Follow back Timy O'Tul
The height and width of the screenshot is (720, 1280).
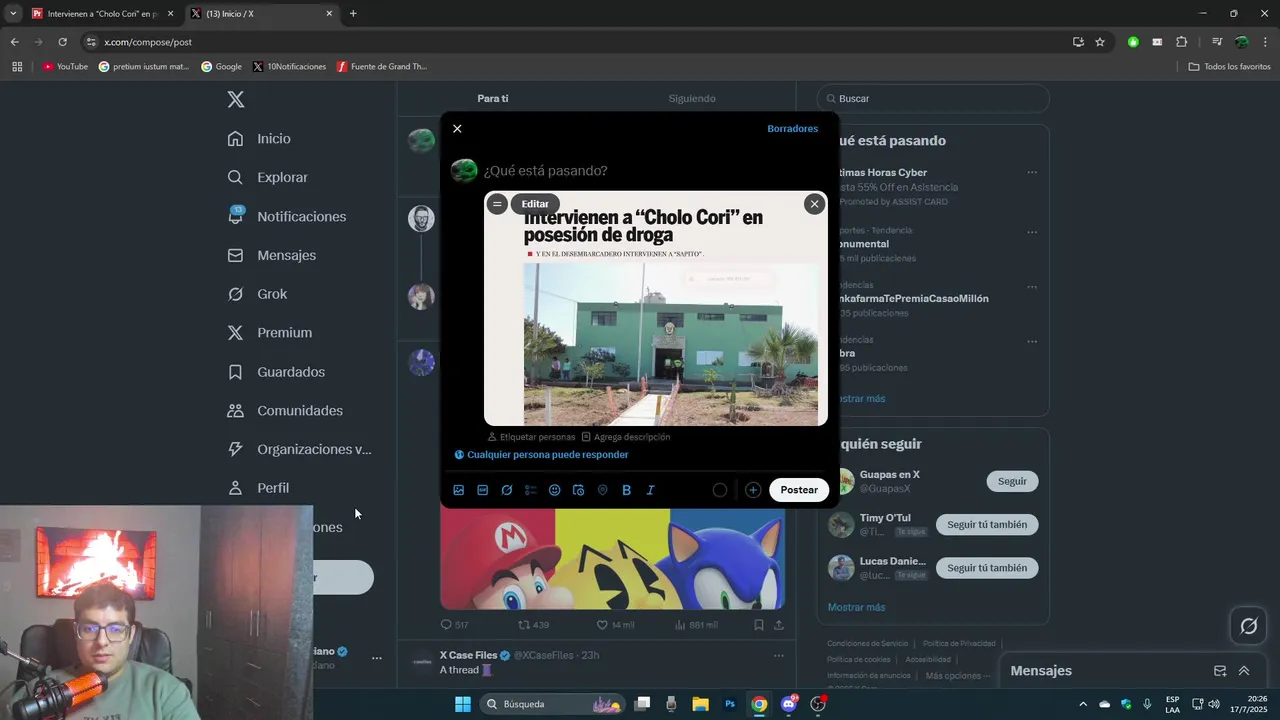[x=987, y=525]
